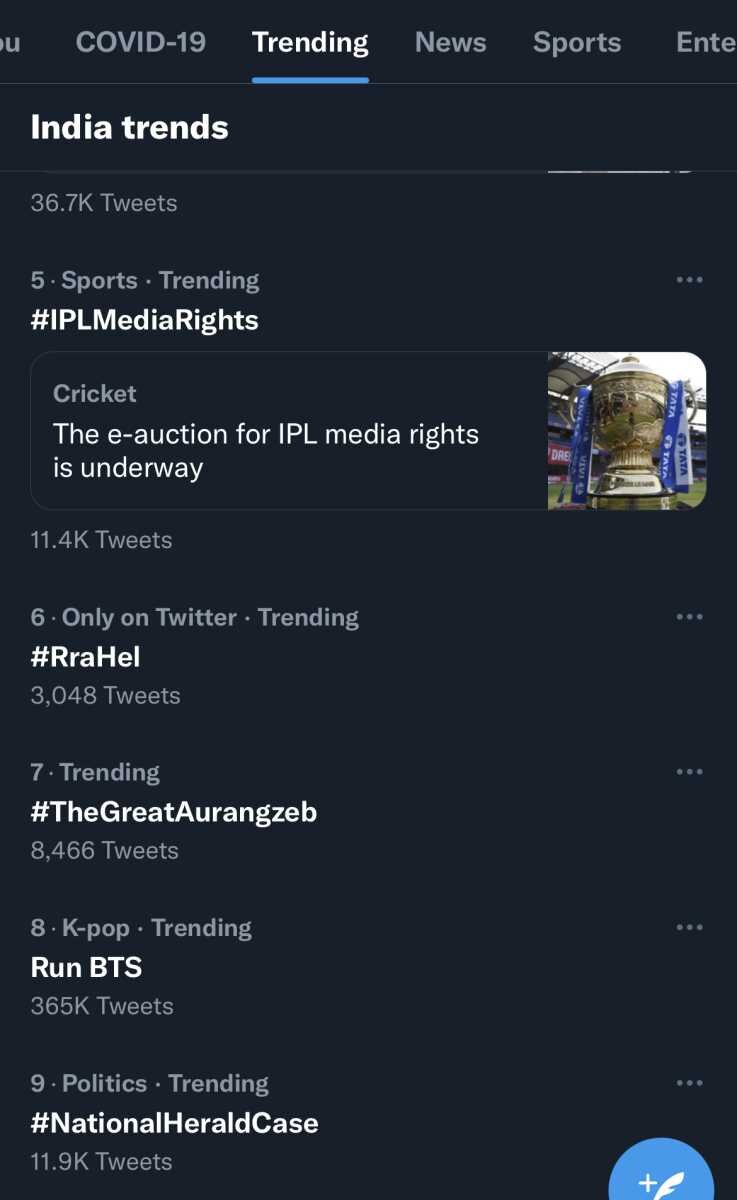Open the #IPLMediaRights hashtag
The height and width of the screenshot is (1200, 737).
[x=145, y=320]
